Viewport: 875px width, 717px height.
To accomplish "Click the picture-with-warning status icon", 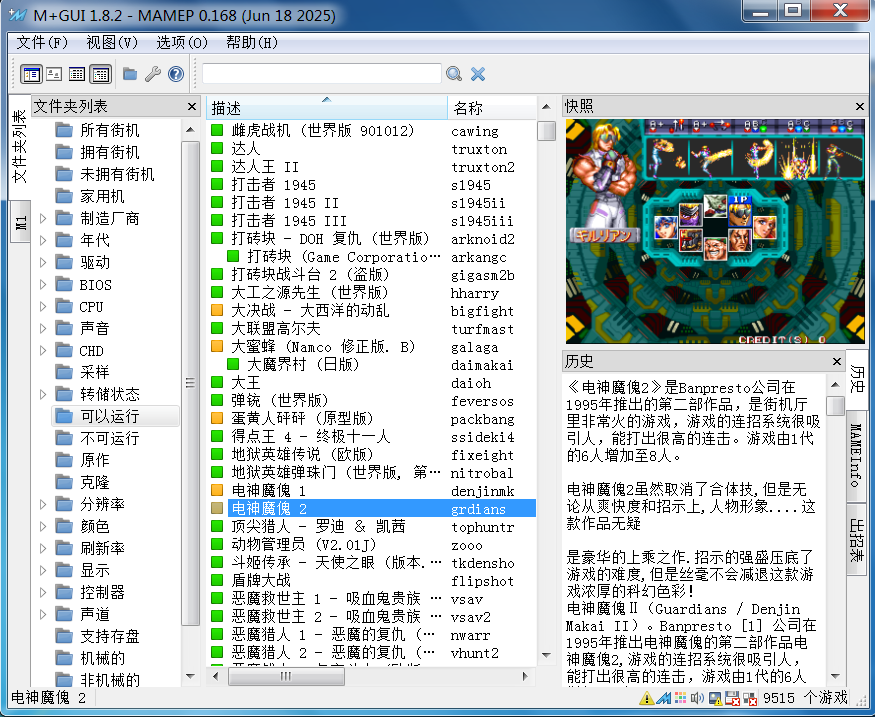I will pos(715,698).
